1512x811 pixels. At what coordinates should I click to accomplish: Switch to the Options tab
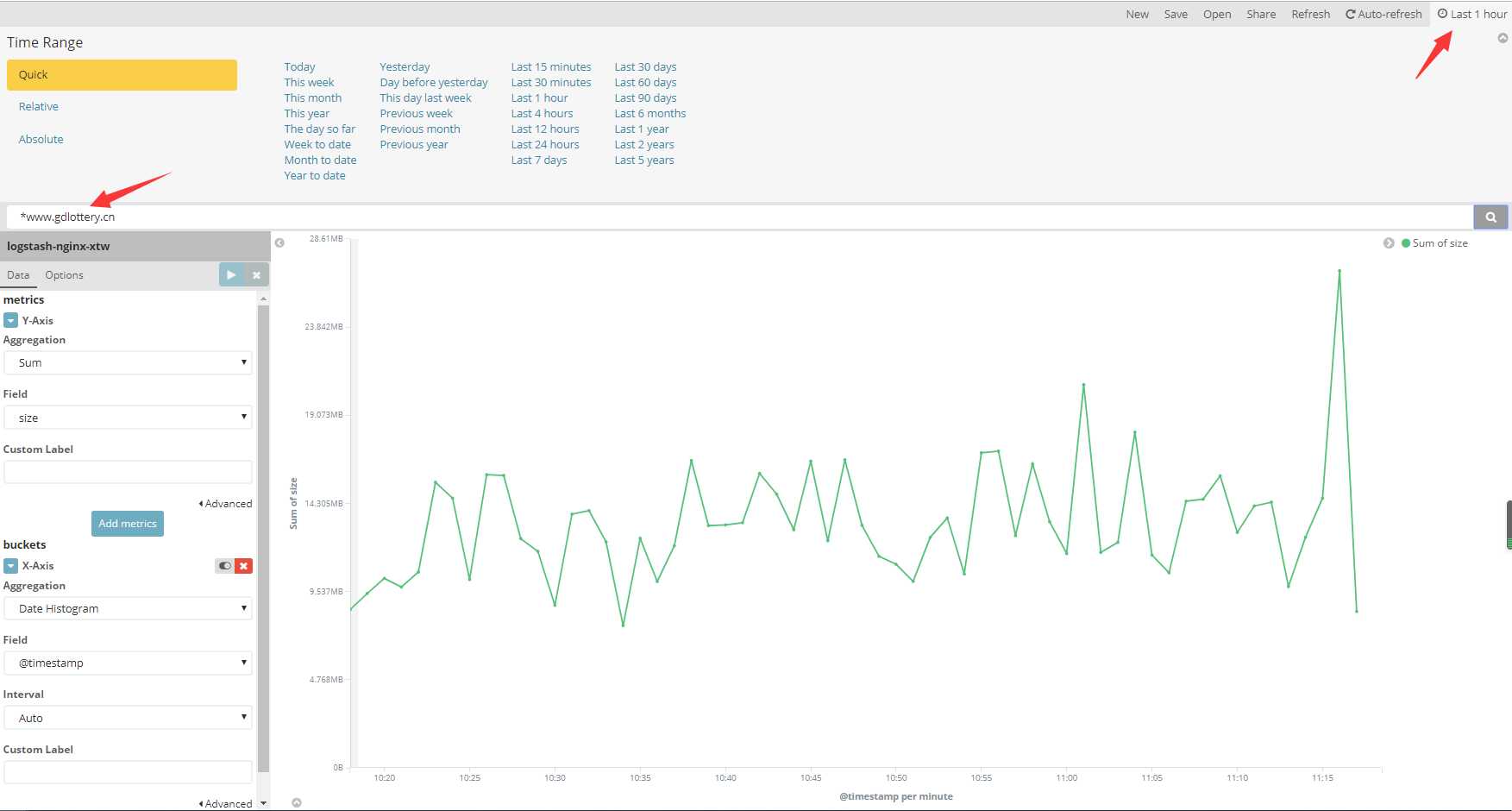[64, 275]
